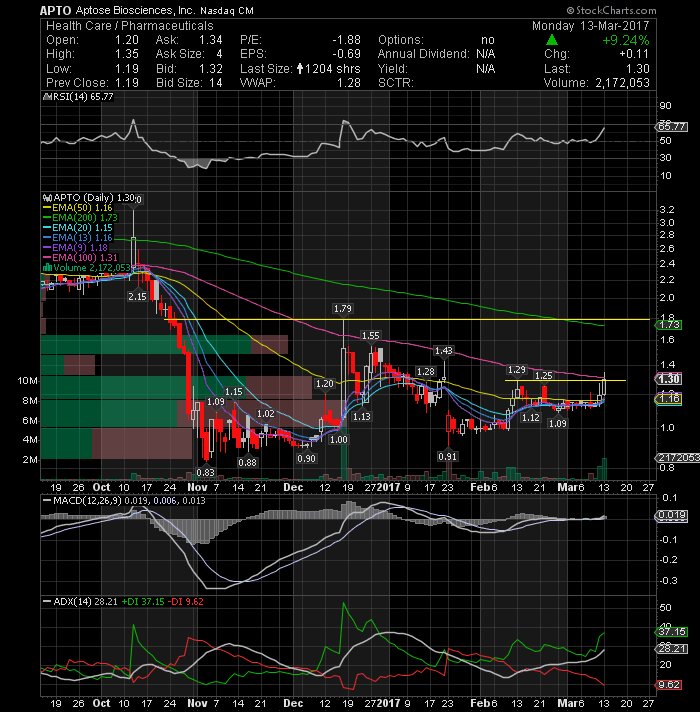Click the 1.25 high price annotation
This screenshot has width=700, height=712.
[x=544, y=376]
